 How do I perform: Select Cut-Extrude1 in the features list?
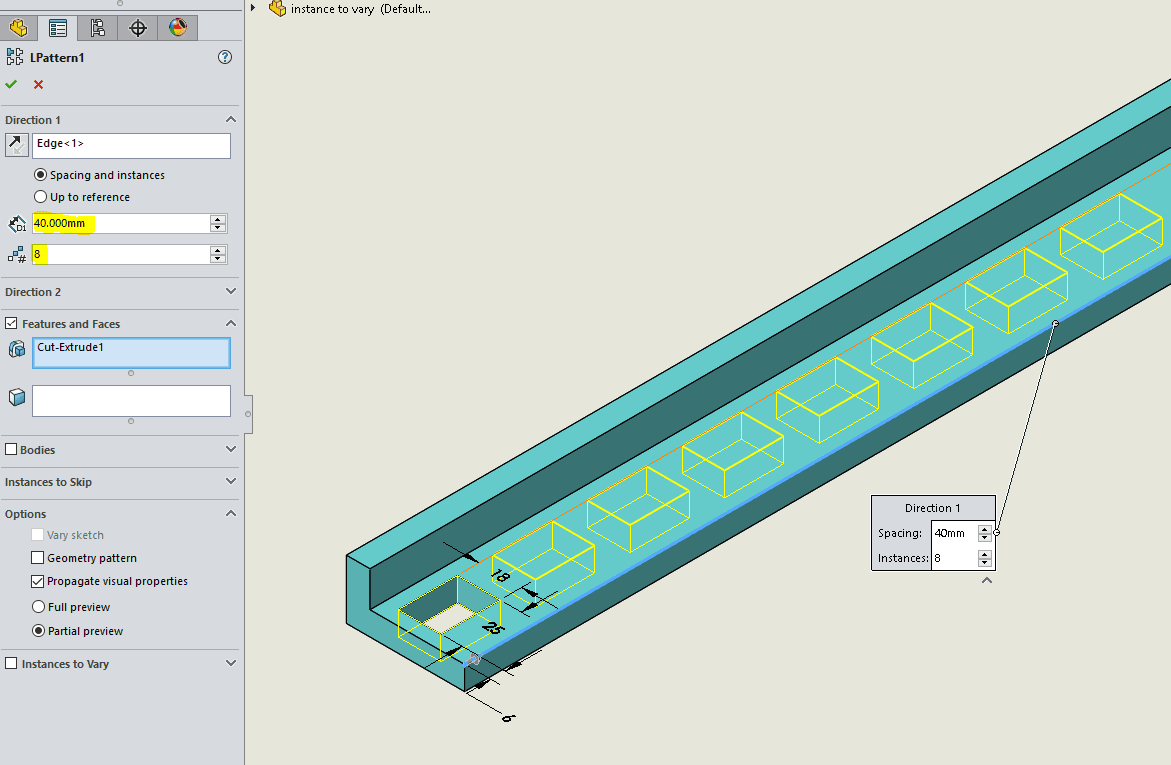70,347
